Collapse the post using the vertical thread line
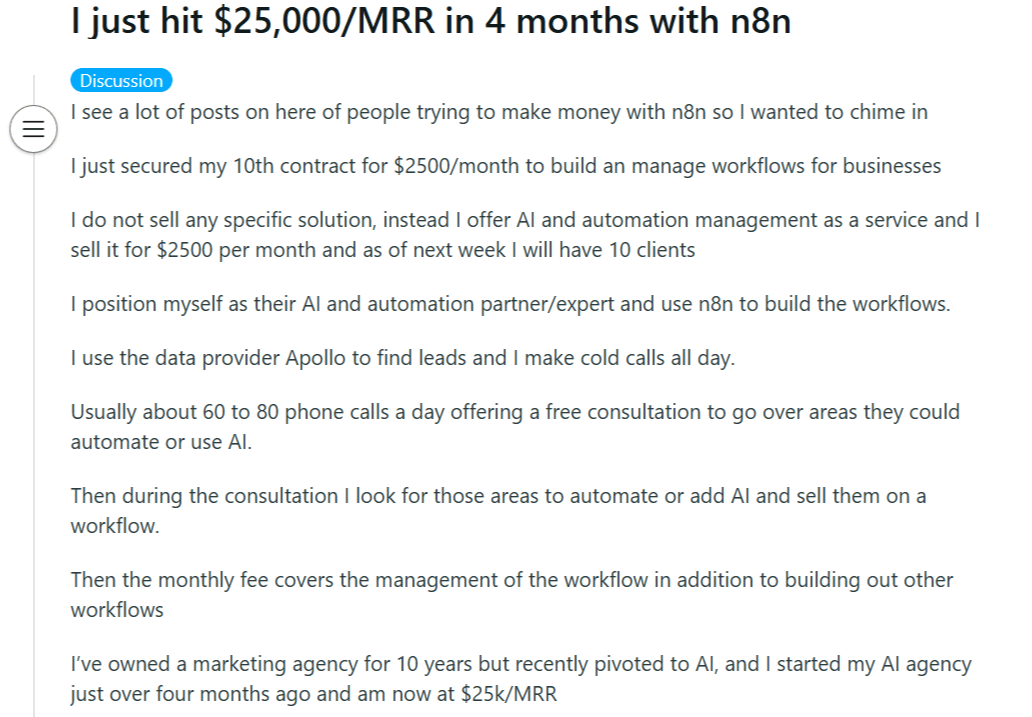 pyautogui.click(x=34, y=435)
